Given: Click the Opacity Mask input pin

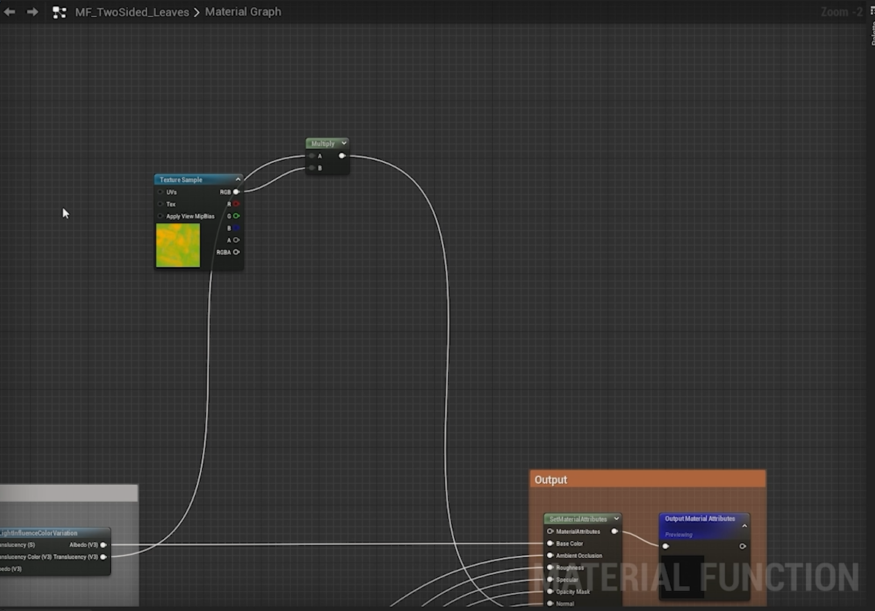Looking at the screenshot, I should point(550,591).
